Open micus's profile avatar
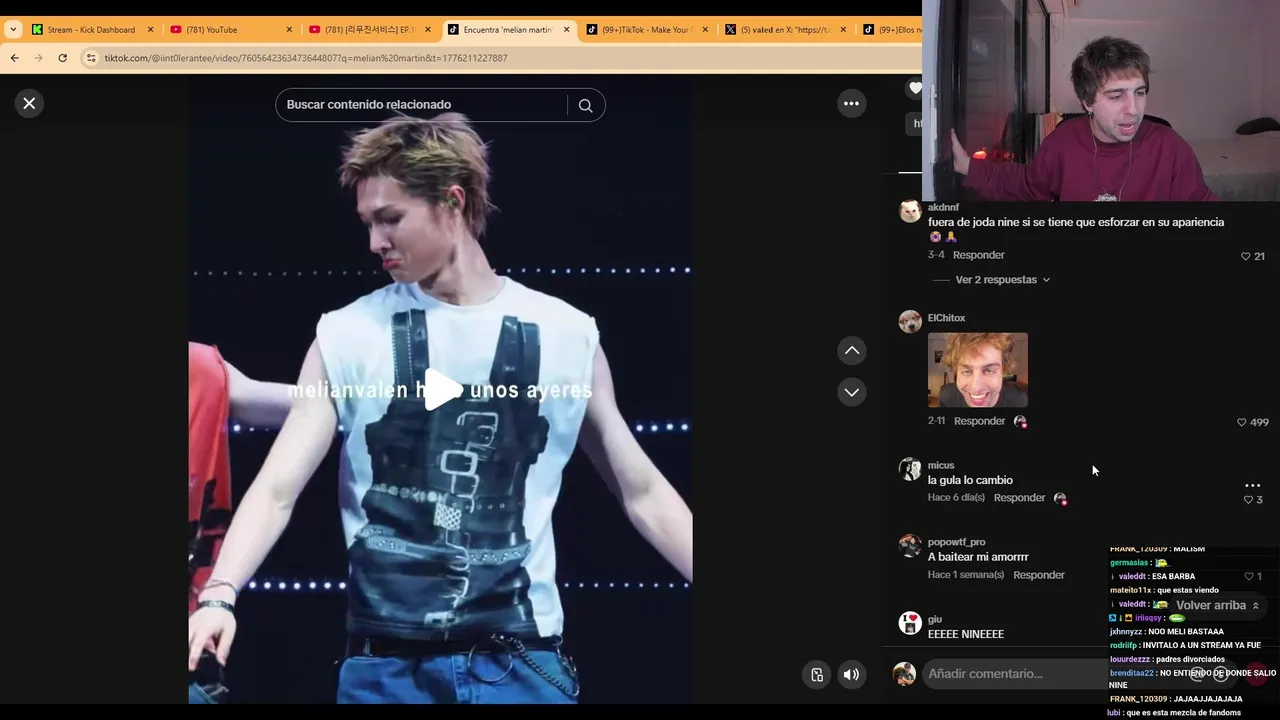Screen dimensions: 1280x720 [x=910, y=469]
